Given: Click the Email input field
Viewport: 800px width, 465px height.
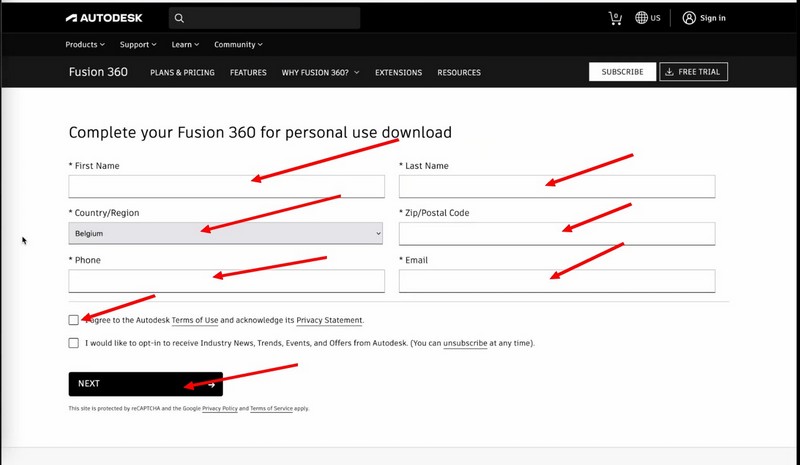Looking at the screenshot, I should tap(557, 281).
